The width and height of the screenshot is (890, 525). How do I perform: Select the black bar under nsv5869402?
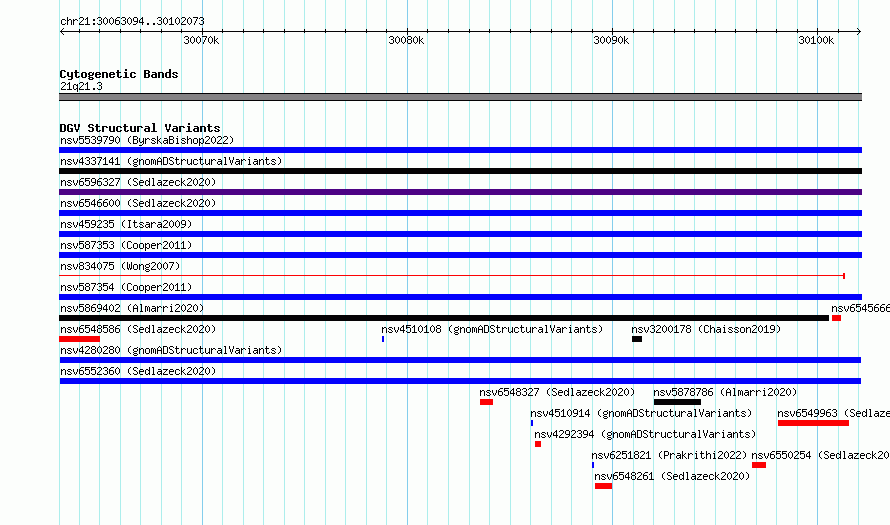point(444,318)
